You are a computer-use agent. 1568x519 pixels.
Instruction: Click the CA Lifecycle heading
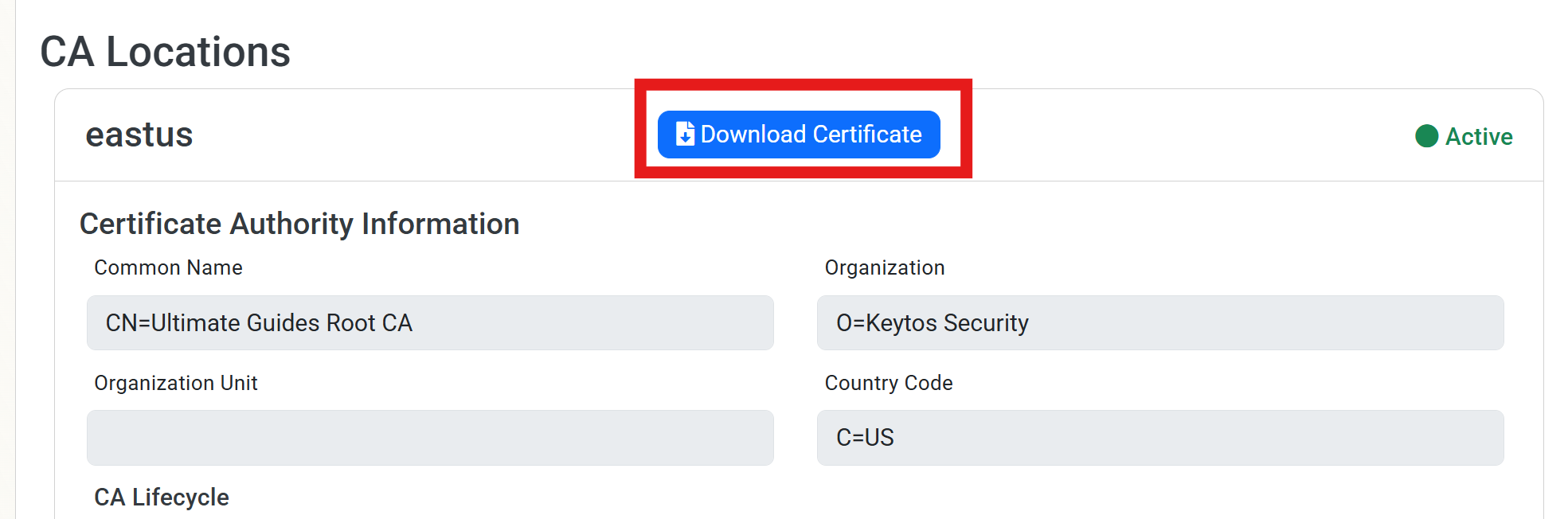coord(162,498)
